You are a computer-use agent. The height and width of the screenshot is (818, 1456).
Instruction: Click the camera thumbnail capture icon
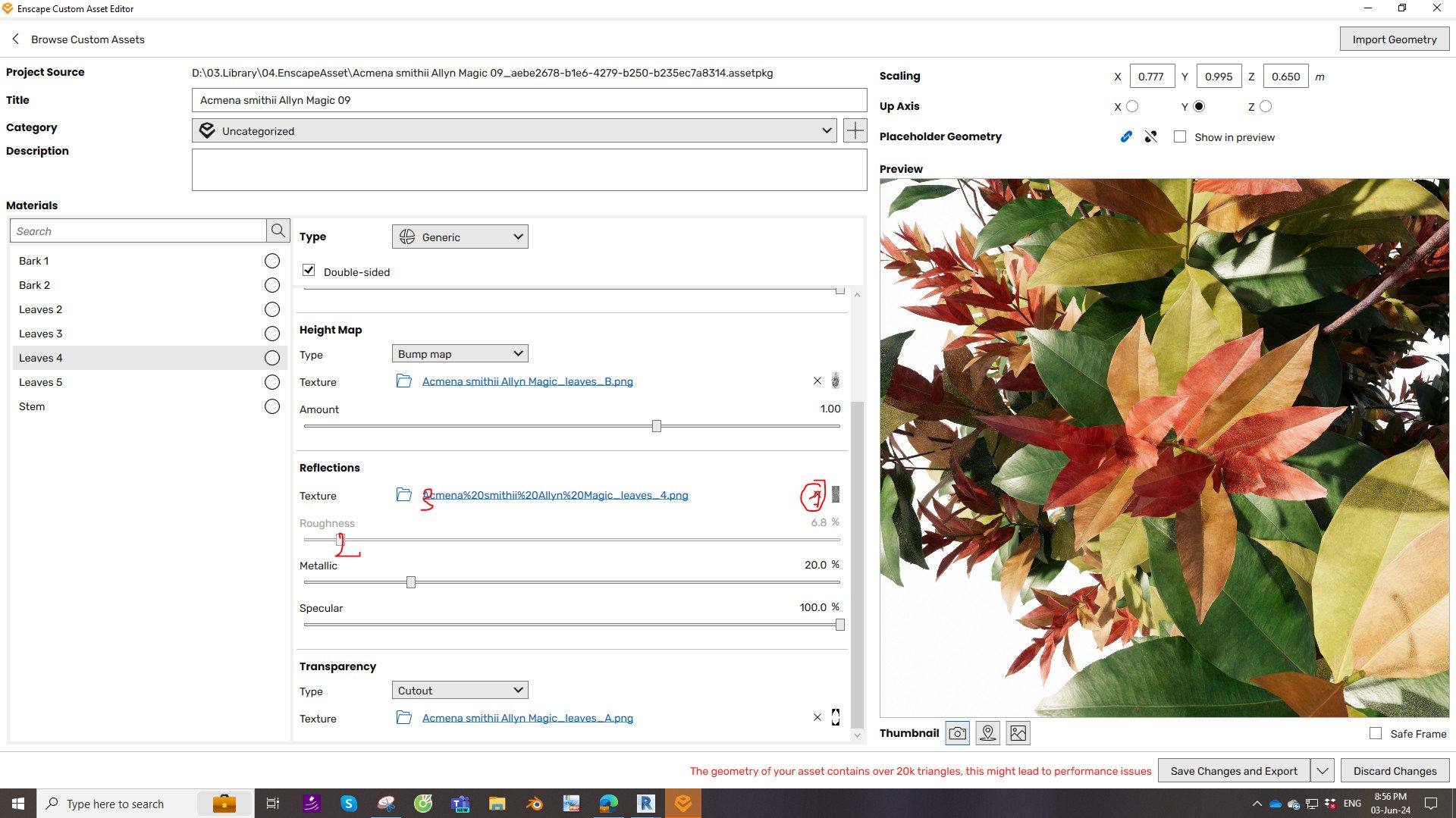click(957, 733)
